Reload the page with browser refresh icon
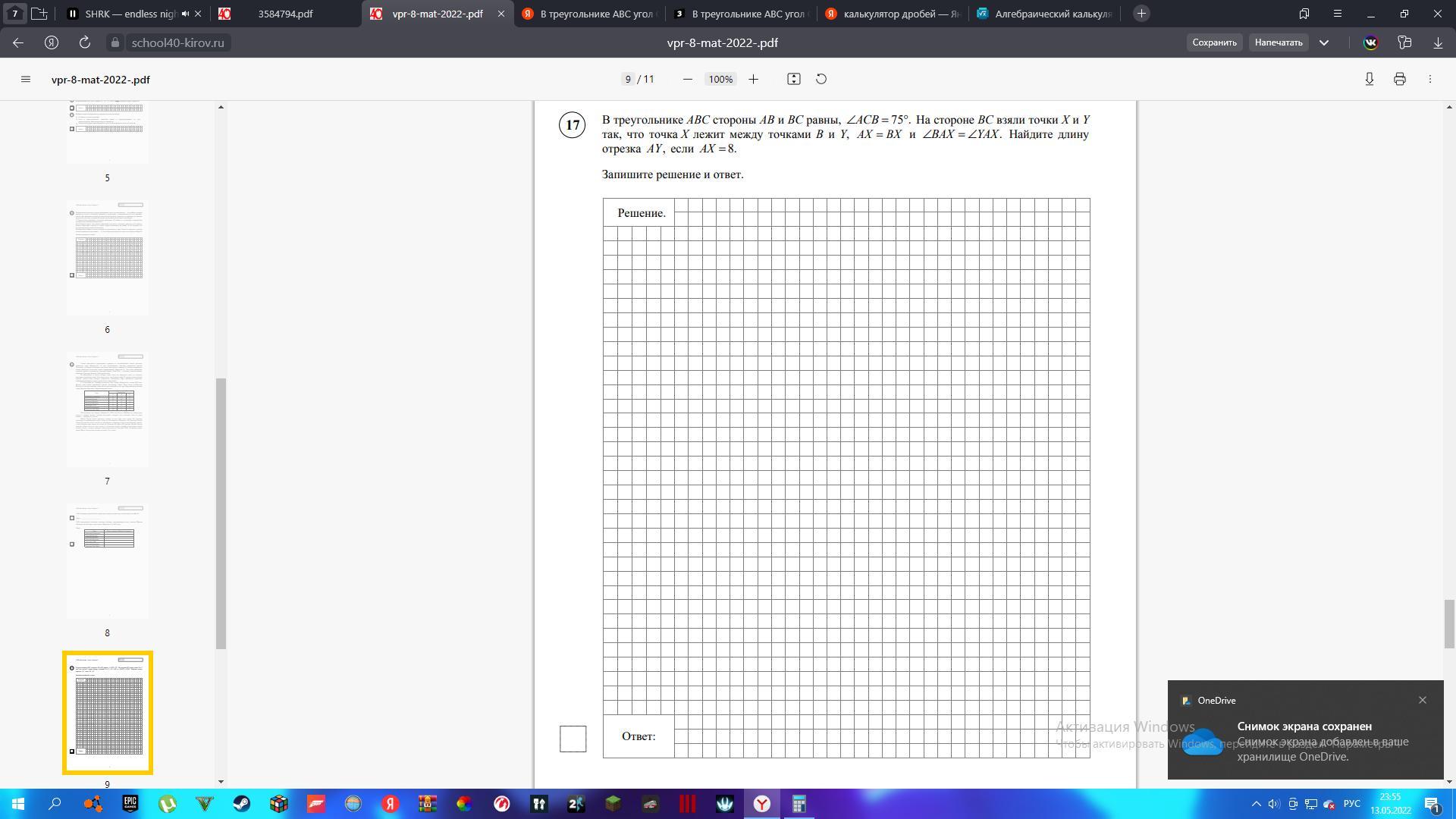 point(85,42)
